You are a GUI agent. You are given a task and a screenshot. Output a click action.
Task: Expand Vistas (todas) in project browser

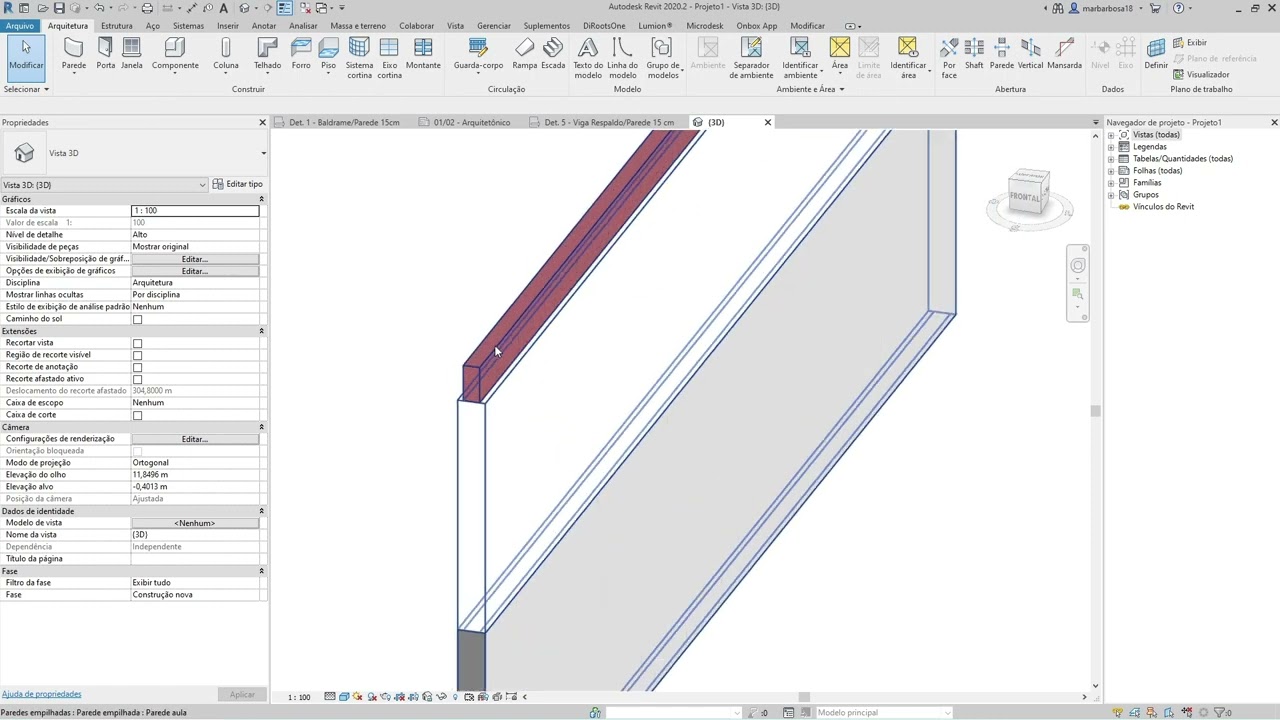click(x=1111, y=135)
